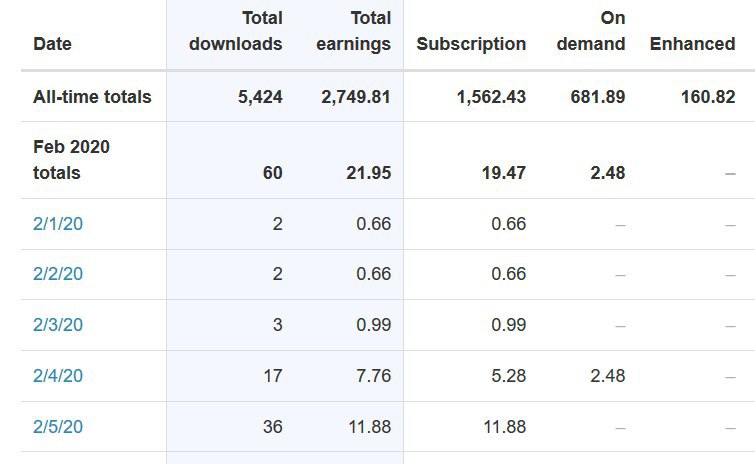
Task: Click subscription 11.88 in 2/5/20 row
Action: pyautogui.click(x=505, y=427)
